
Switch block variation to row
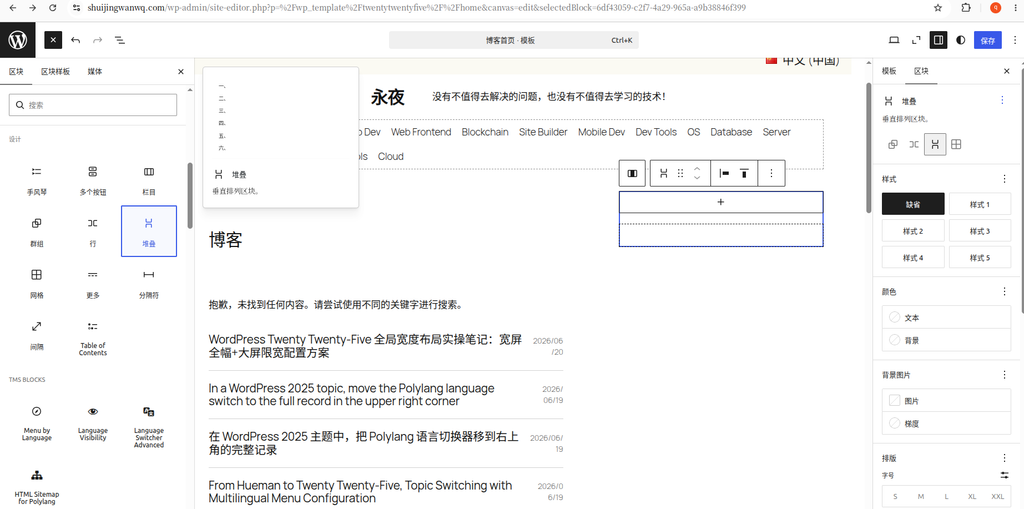[914, 144]
